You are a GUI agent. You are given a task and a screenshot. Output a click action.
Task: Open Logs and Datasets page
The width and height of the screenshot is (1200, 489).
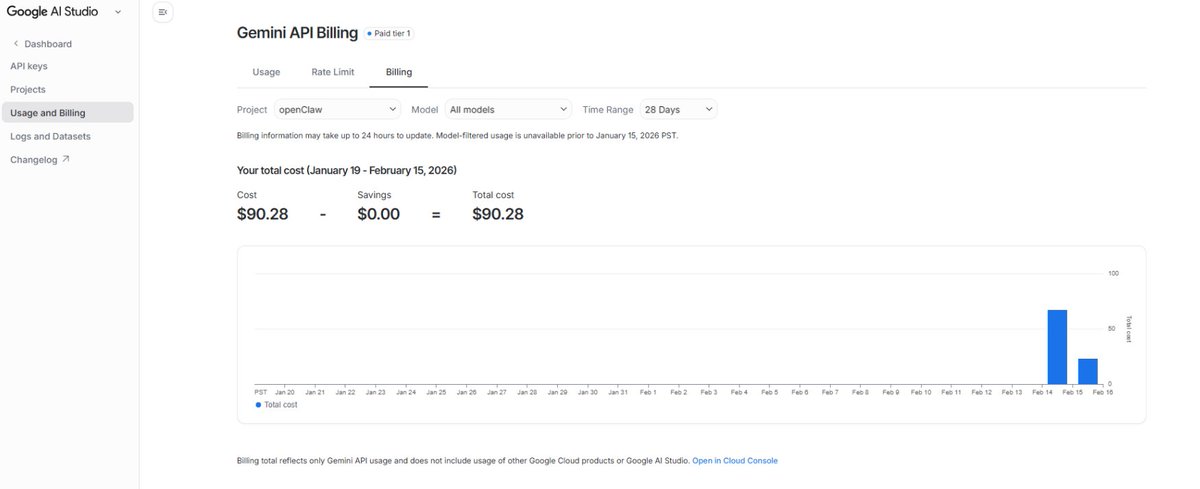click(x=50, y=136)
